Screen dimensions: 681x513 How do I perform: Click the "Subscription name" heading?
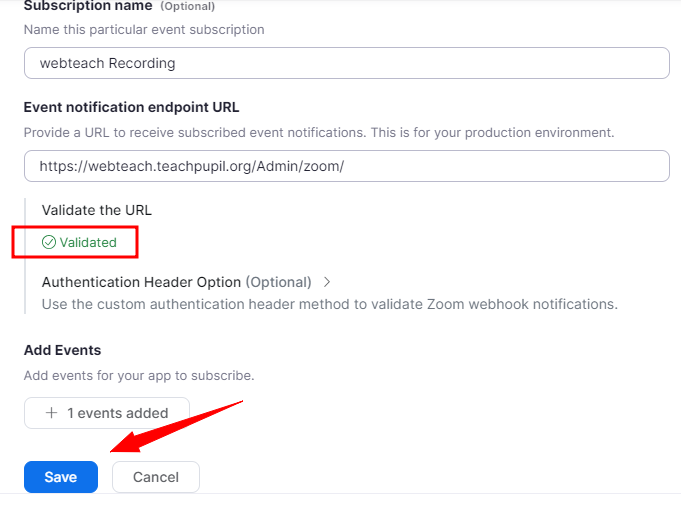pyautogui.click(x=88, y=6)
